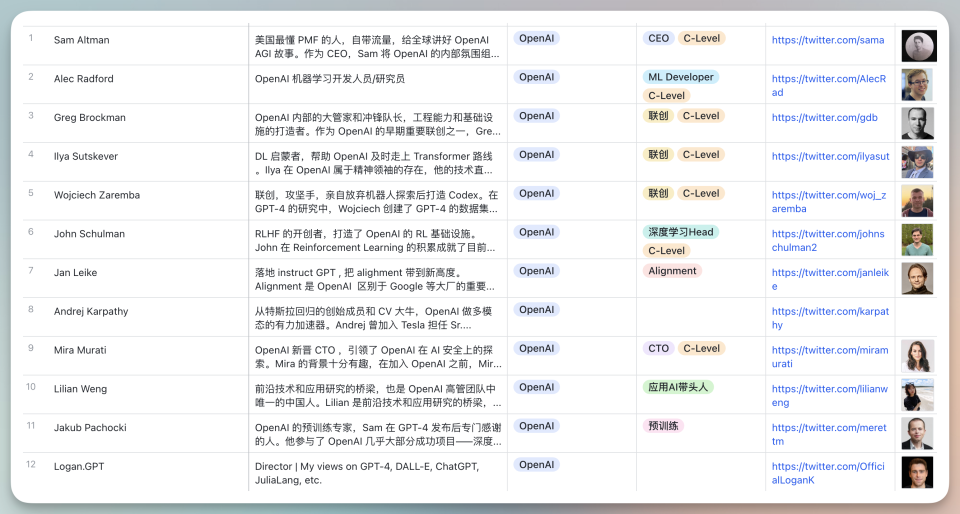Click Greg Brockman's avatar photo

click(x=917, y=123)
